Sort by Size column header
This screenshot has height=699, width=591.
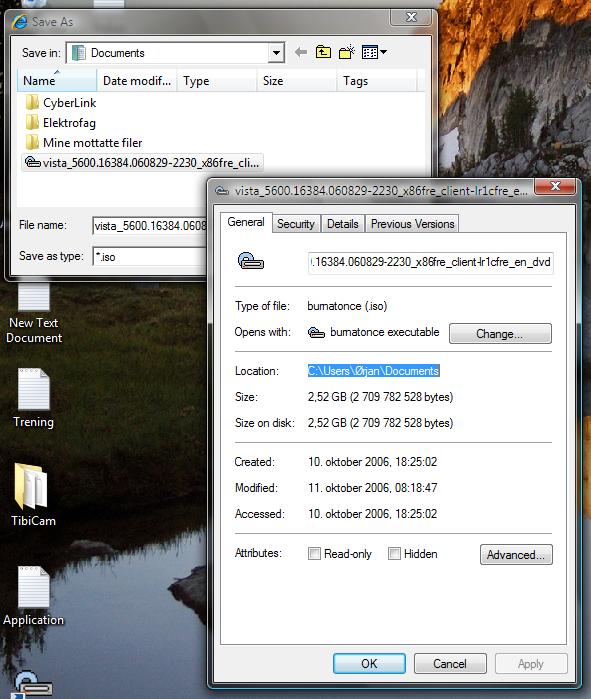pyautogui.click(x=296, y=81)
